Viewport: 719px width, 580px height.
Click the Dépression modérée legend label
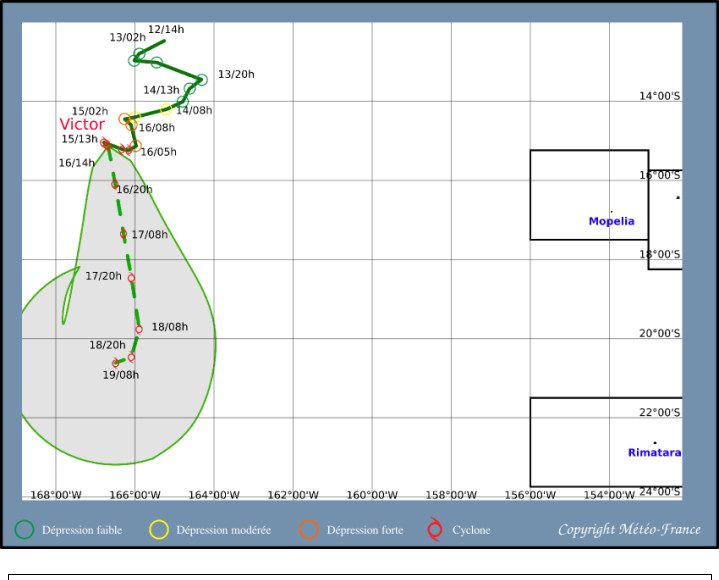pyautogui.click(x=224, y=530)
